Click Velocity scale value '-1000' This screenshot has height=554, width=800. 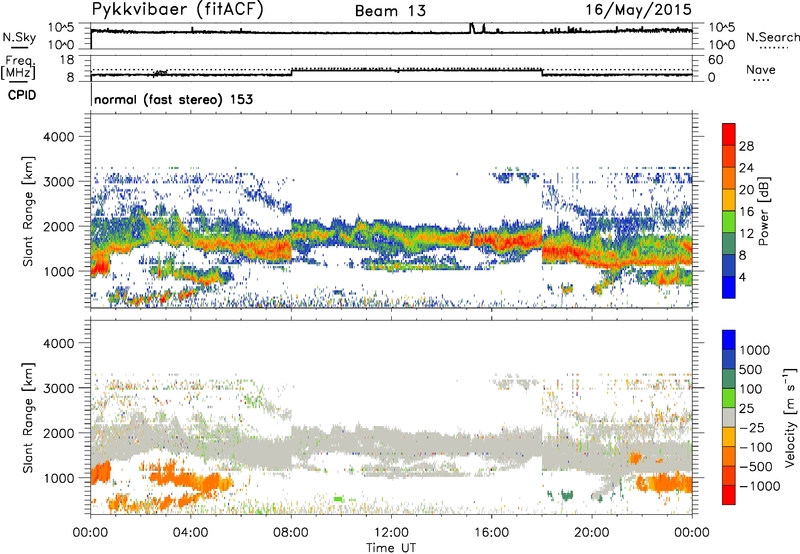point(759,486)
